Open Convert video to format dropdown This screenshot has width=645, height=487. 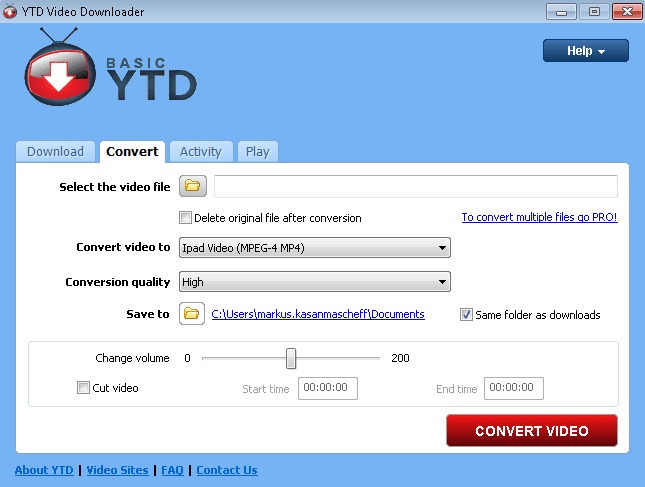click(x=315, y=248)
